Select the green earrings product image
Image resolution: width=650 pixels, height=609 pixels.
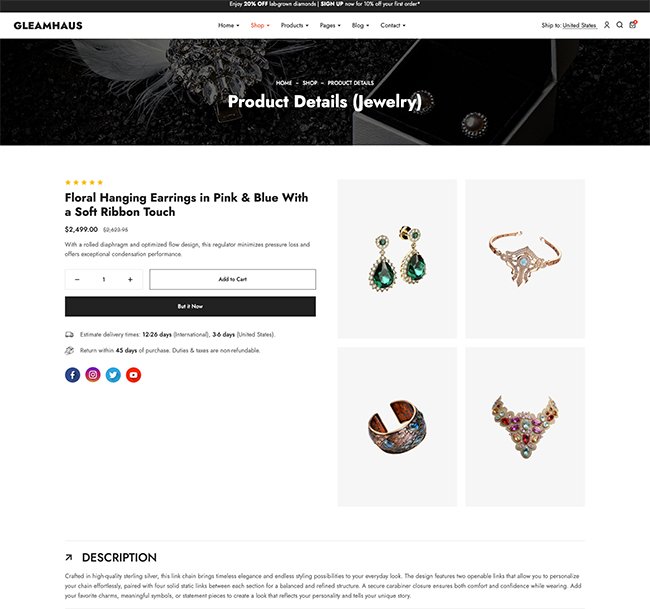397,259
